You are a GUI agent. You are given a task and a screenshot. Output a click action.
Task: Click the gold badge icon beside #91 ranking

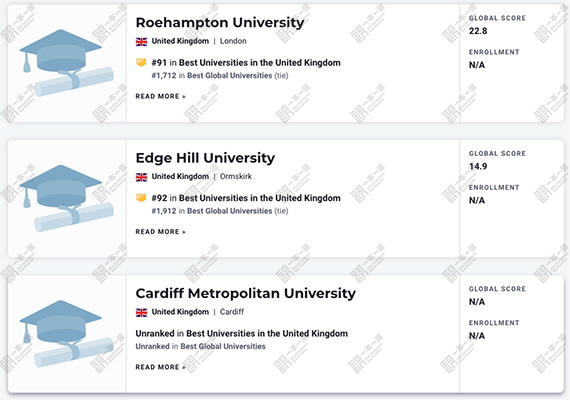point(141,62)
